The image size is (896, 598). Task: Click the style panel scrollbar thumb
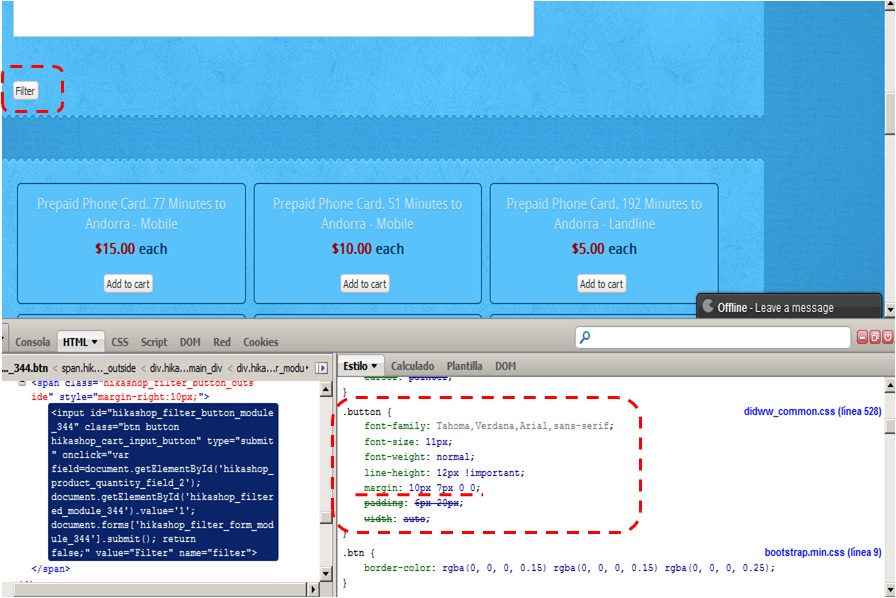[x=890, y=426]
